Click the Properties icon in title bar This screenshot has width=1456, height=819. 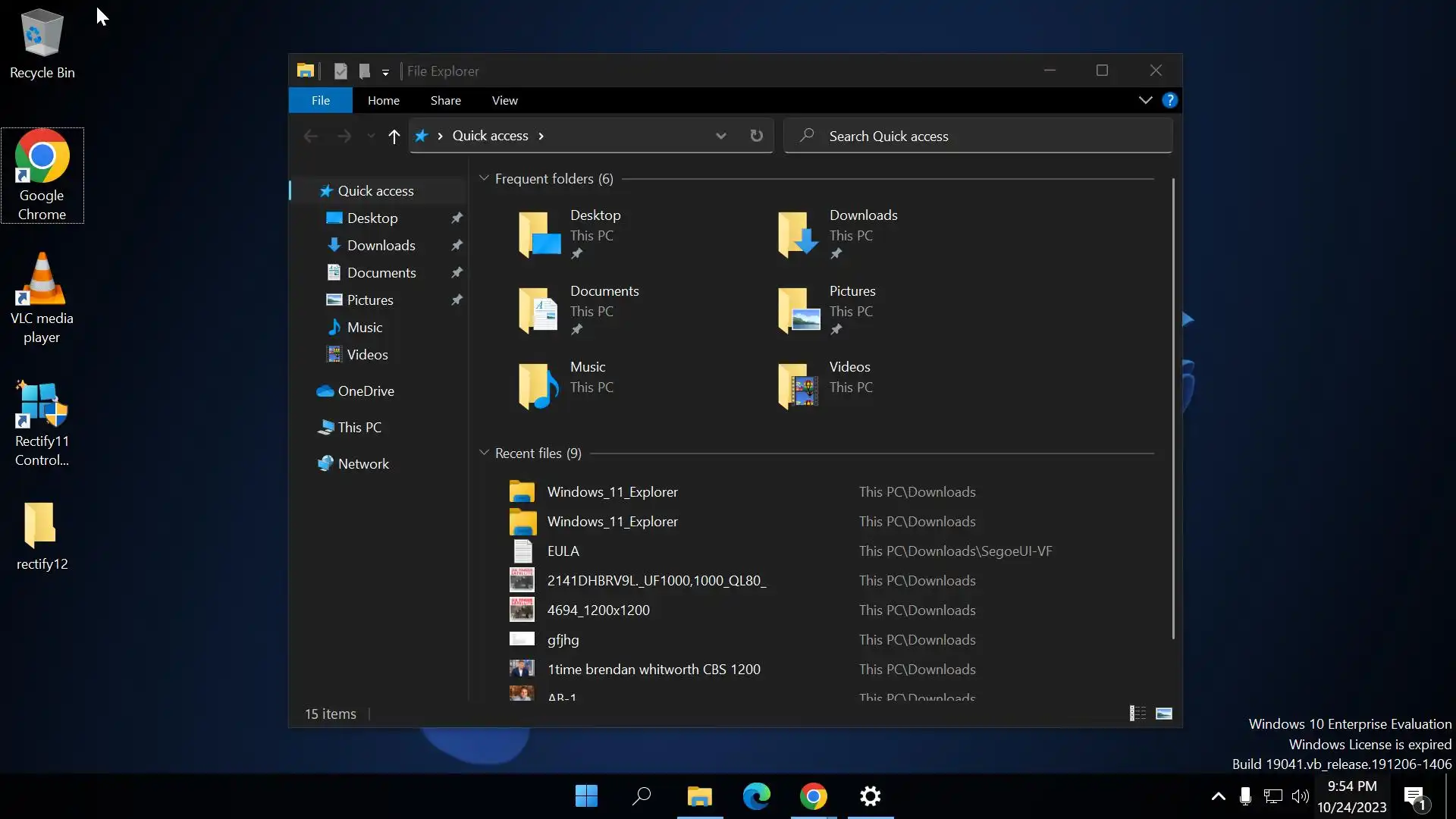click(340, 71)
